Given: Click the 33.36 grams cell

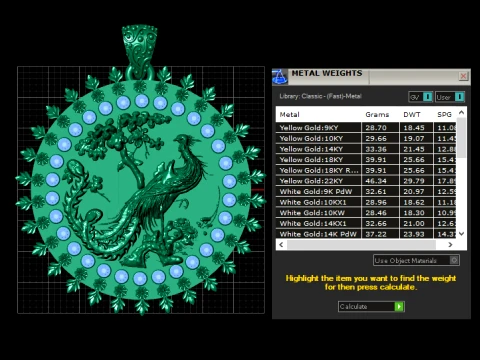Looking at the screenshot, I should click(x=380, y=149).
